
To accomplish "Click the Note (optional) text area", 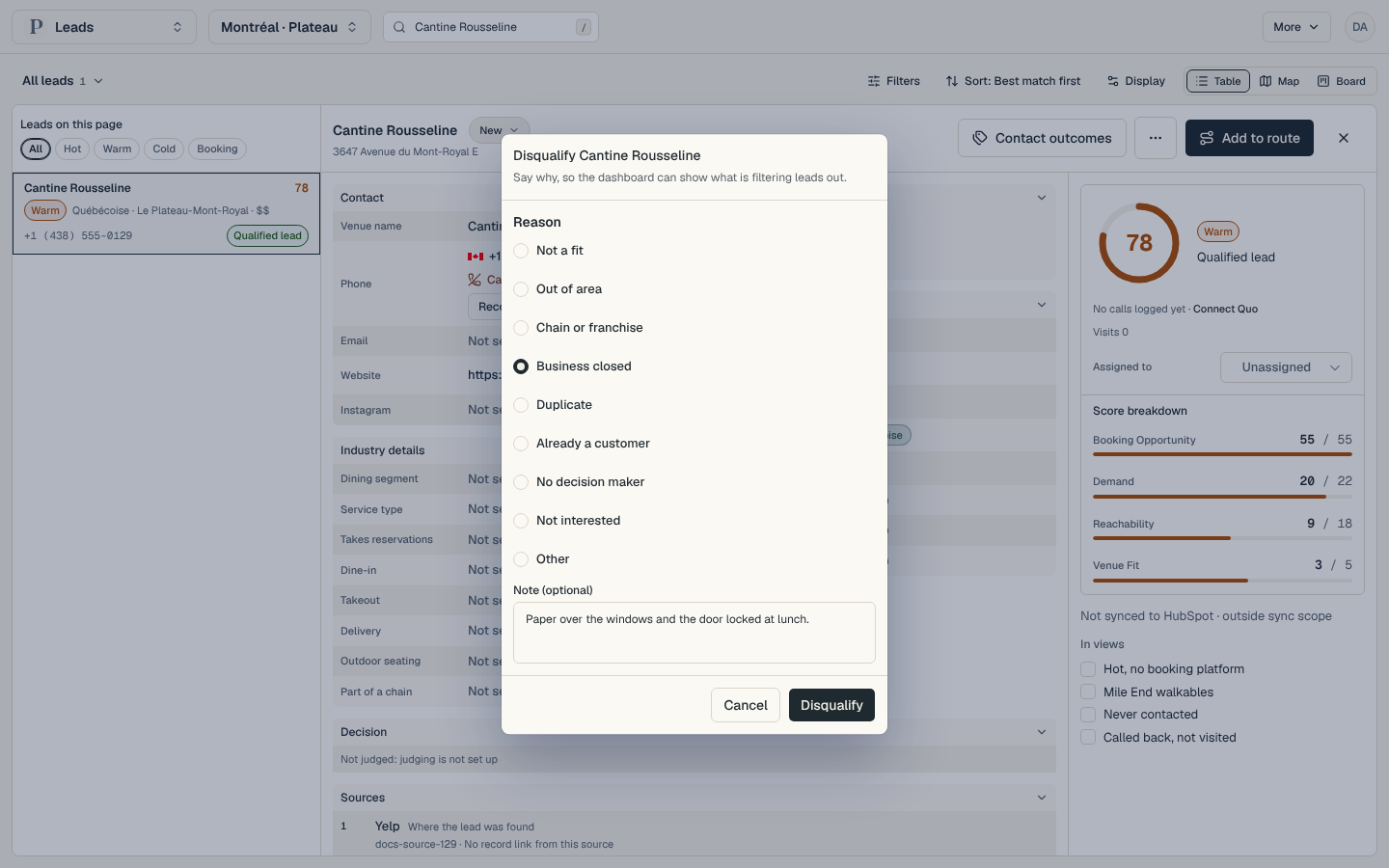I will tap(694, 633).
